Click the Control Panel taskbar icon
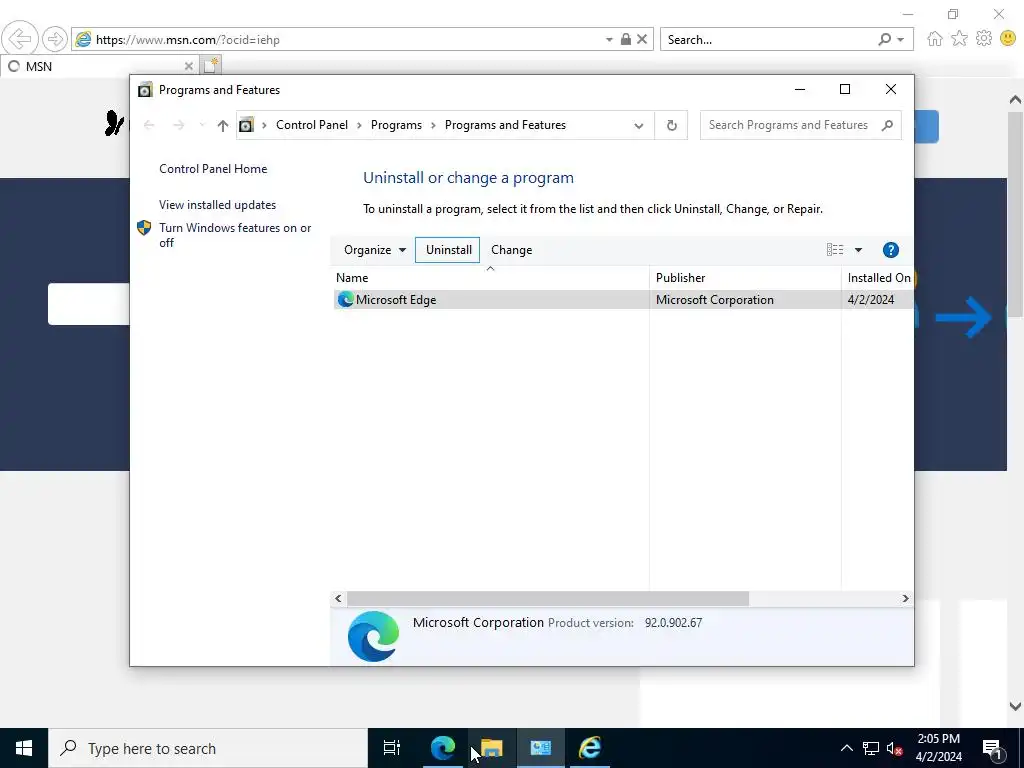Viewport: 1024px width, 768px height. (x=541, y=748)
